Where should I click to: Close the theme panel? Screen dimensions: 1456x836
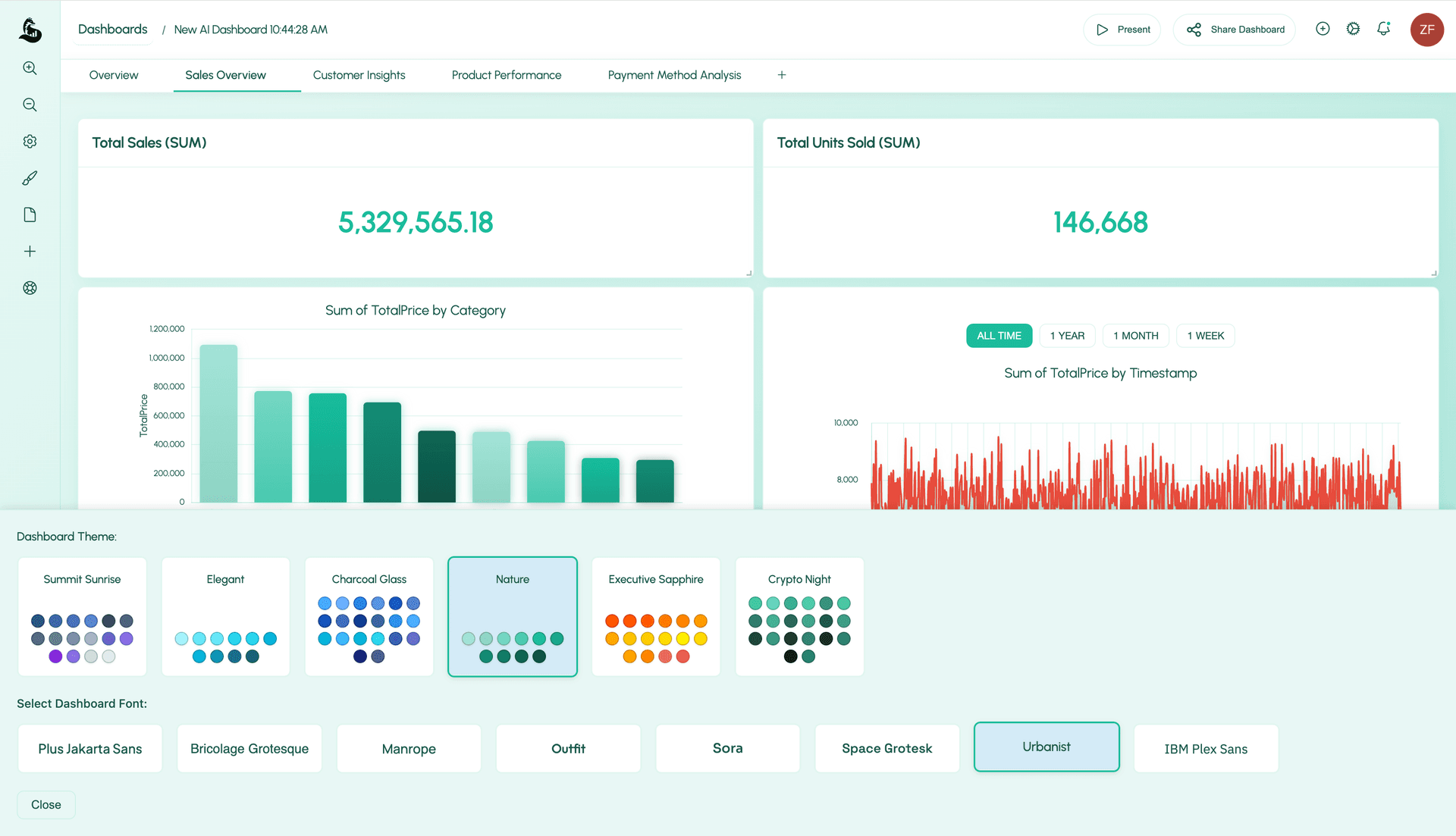[x=46, y=805]
